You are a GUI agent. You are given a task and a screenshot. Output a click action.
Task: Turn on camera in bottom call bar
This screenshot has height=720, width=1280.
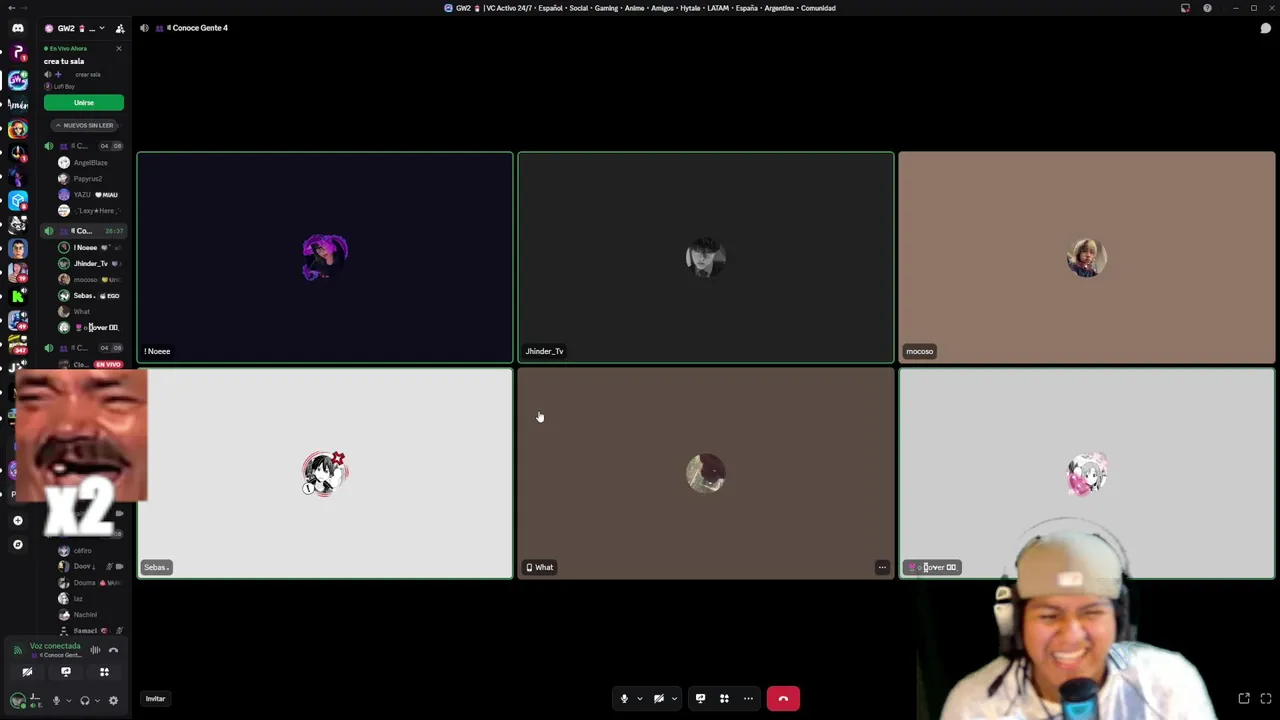click(x=659, y=698)
